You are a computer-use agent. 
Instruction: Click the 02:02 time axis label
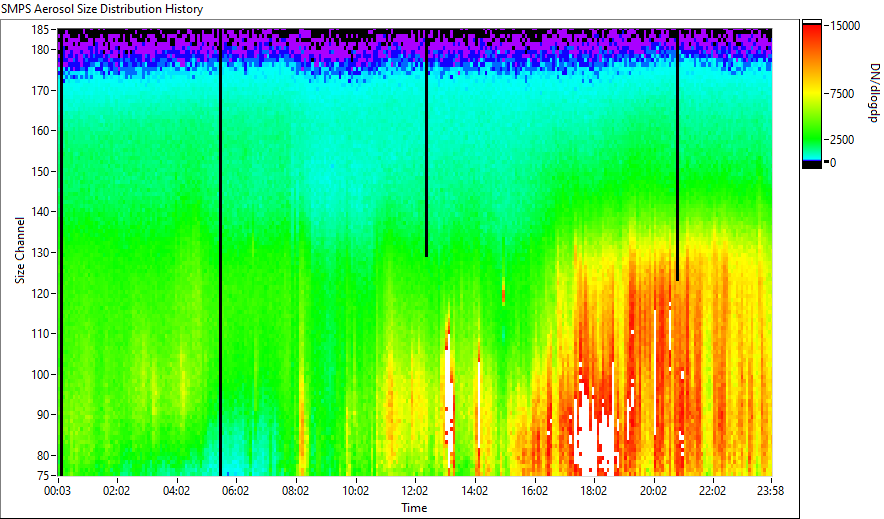pos(116,491)
